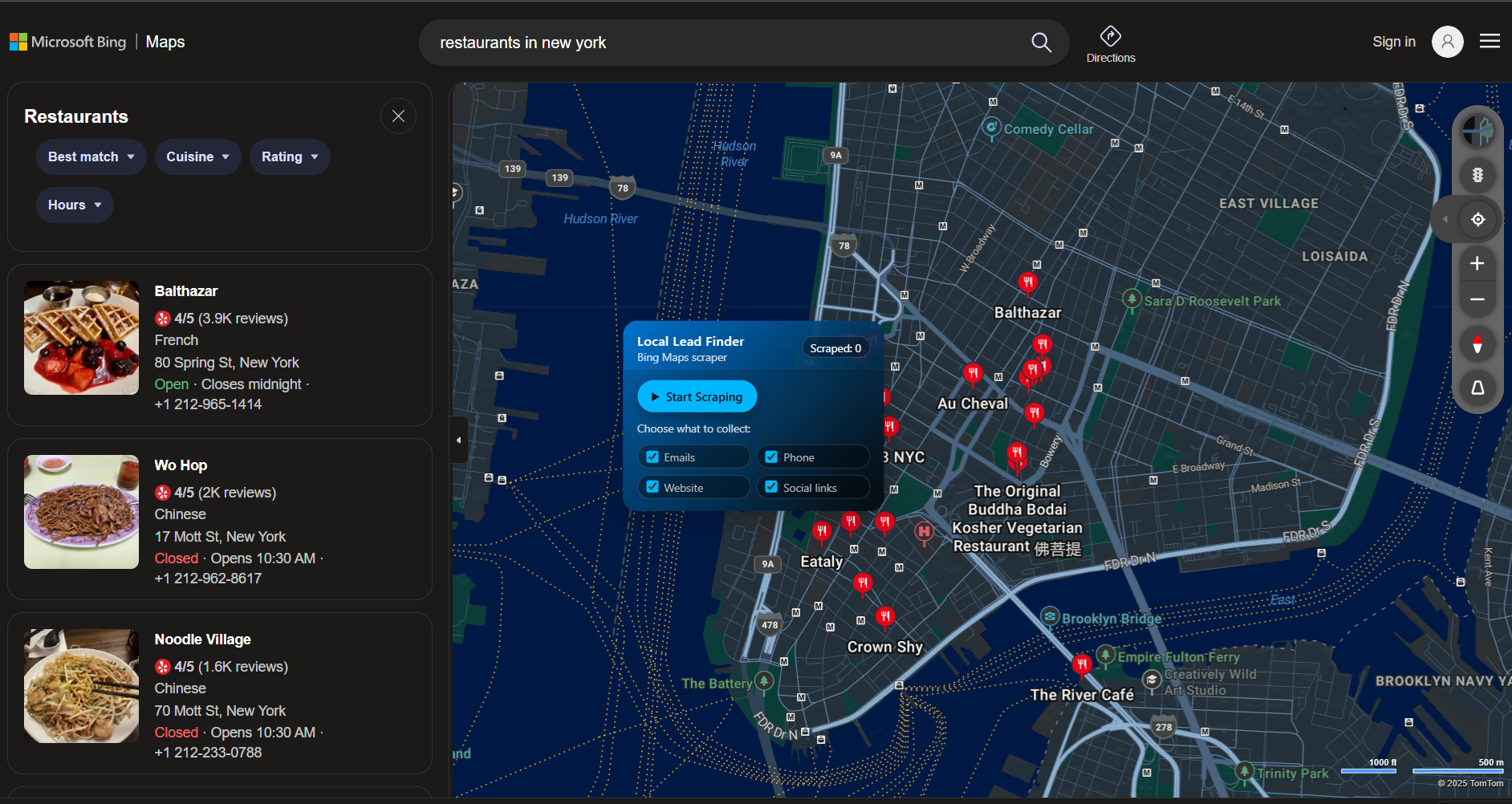This screenshot has height=804, width=1512.
Task: Open the Cuisine filter dropdown
Action: tap(197, 157)
